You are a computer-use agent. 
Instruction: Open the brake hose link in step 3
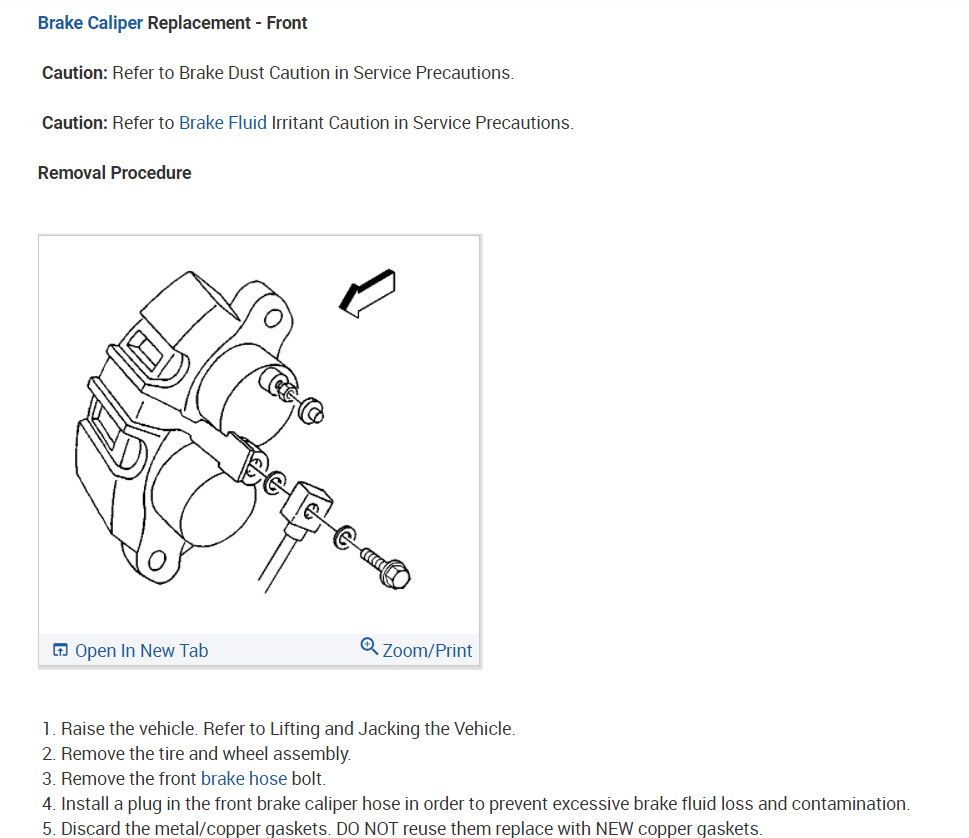244,779
